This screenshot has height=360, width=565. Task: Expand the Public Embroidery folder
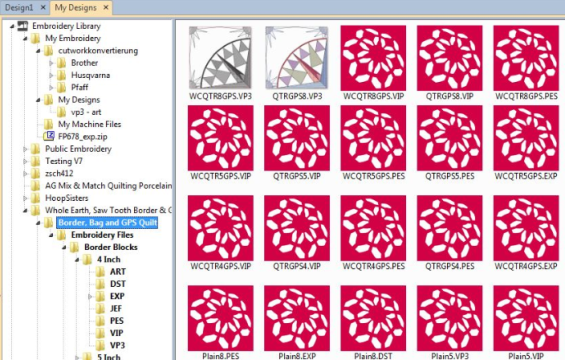25,149
